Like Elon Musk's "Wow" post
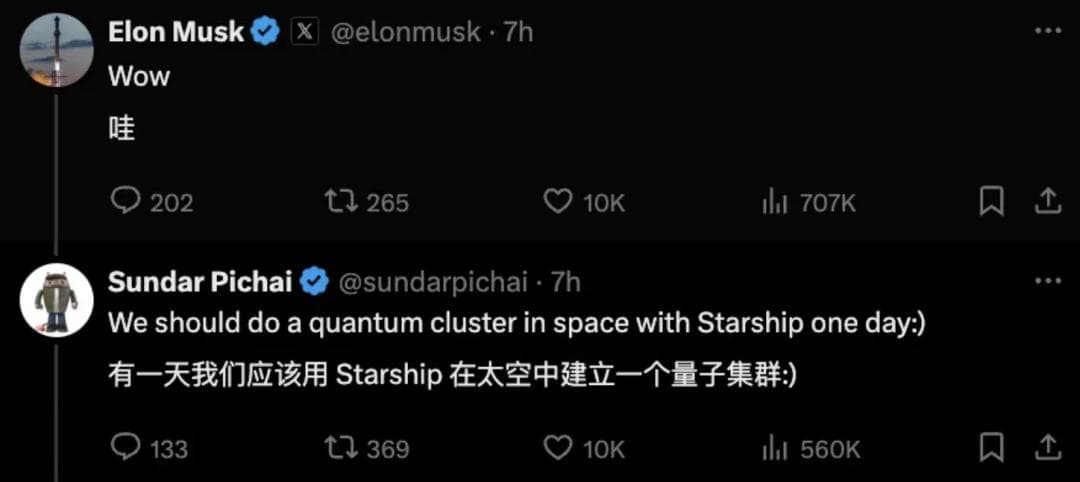This screenshot has height=482, width=1080. click(557, 202)
